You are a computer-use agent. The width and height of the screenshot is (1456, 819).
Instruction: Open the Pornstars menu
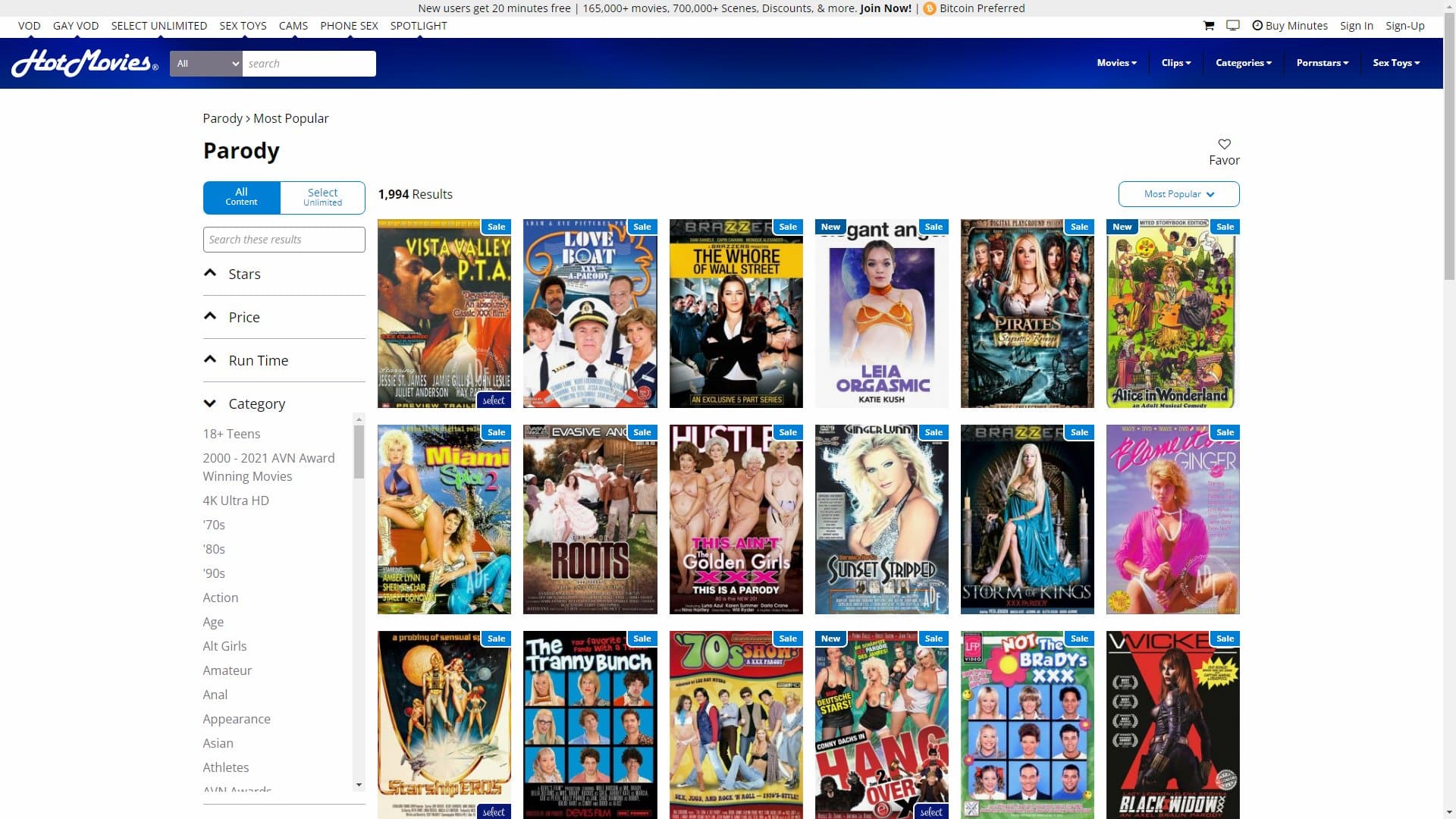coord(1321,63)
